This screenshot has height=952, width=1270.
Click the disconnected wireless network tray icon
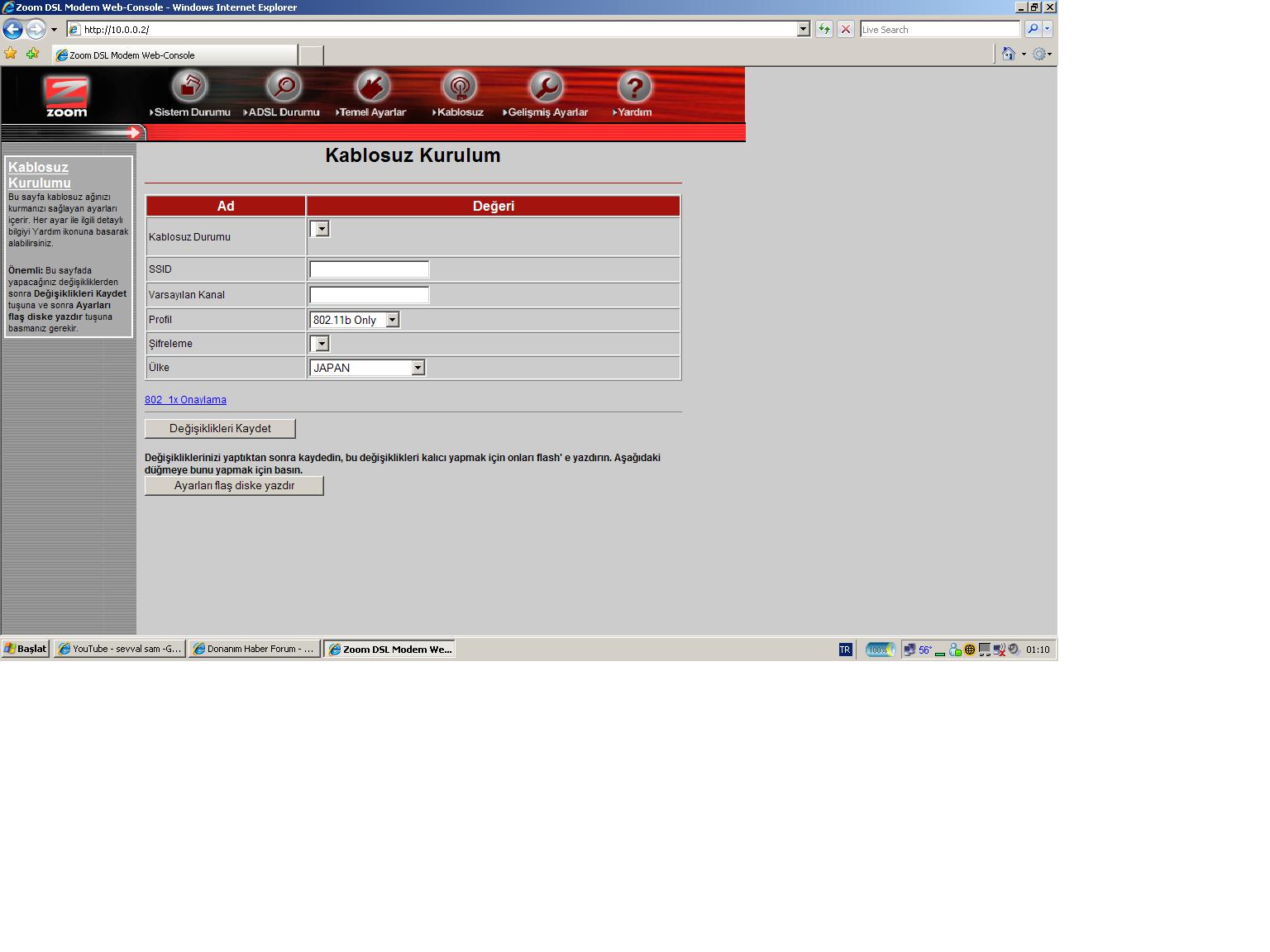(1000, 650)
